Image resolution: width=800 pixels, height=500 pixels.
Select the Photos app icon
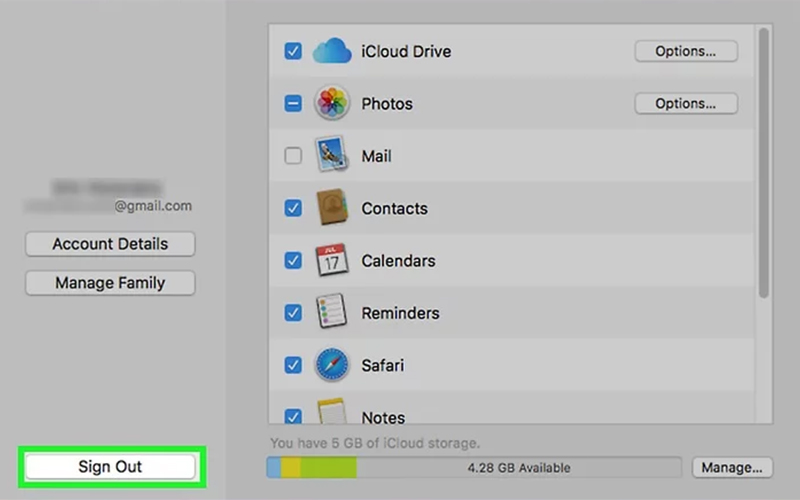point(332,103)
